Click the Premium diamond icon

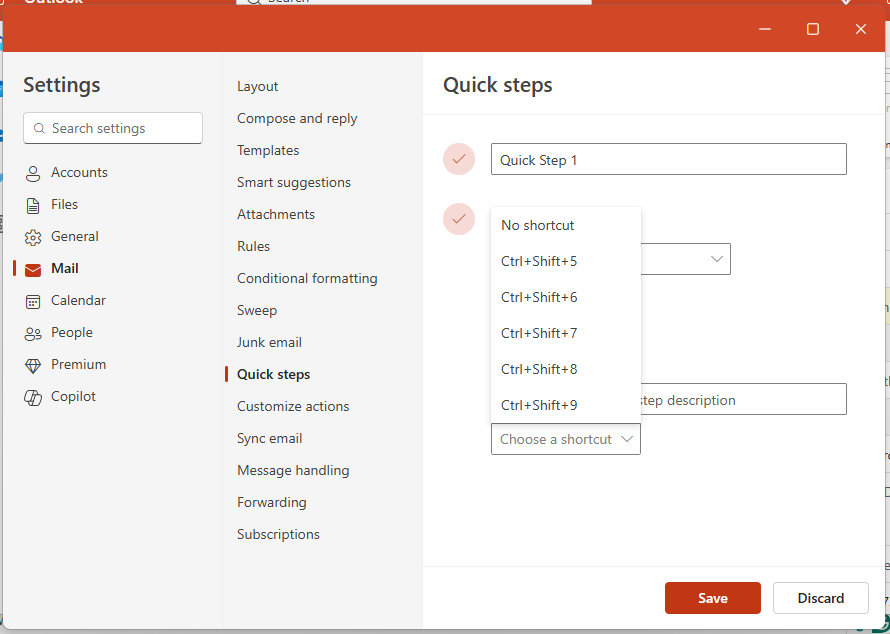(x=33, y=366)
